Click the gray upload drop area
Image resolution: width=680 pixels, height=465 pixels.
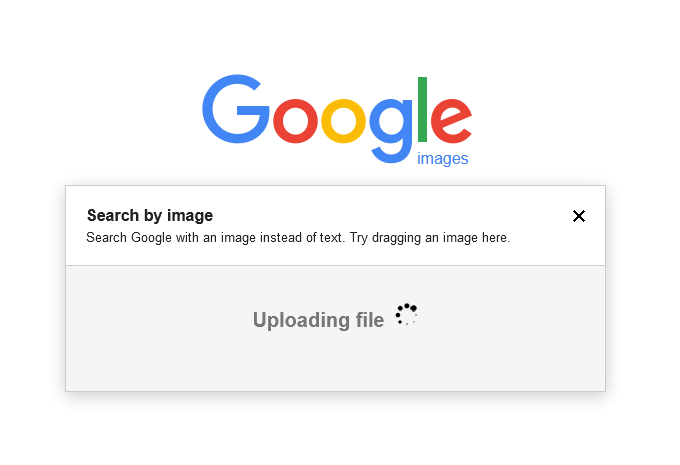point(335,328)
